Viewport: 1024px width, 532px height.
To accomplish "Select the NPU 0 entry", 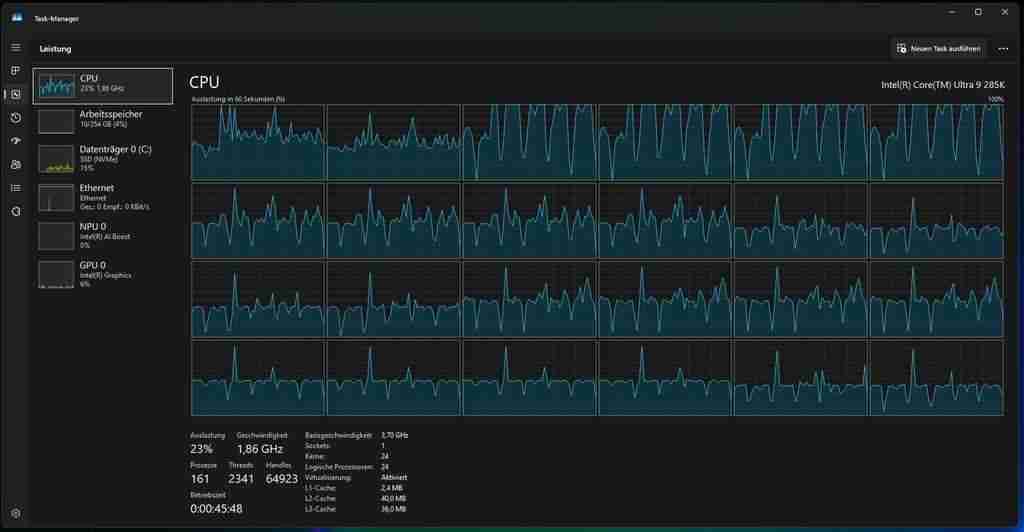I will click(x=103, y=236).
